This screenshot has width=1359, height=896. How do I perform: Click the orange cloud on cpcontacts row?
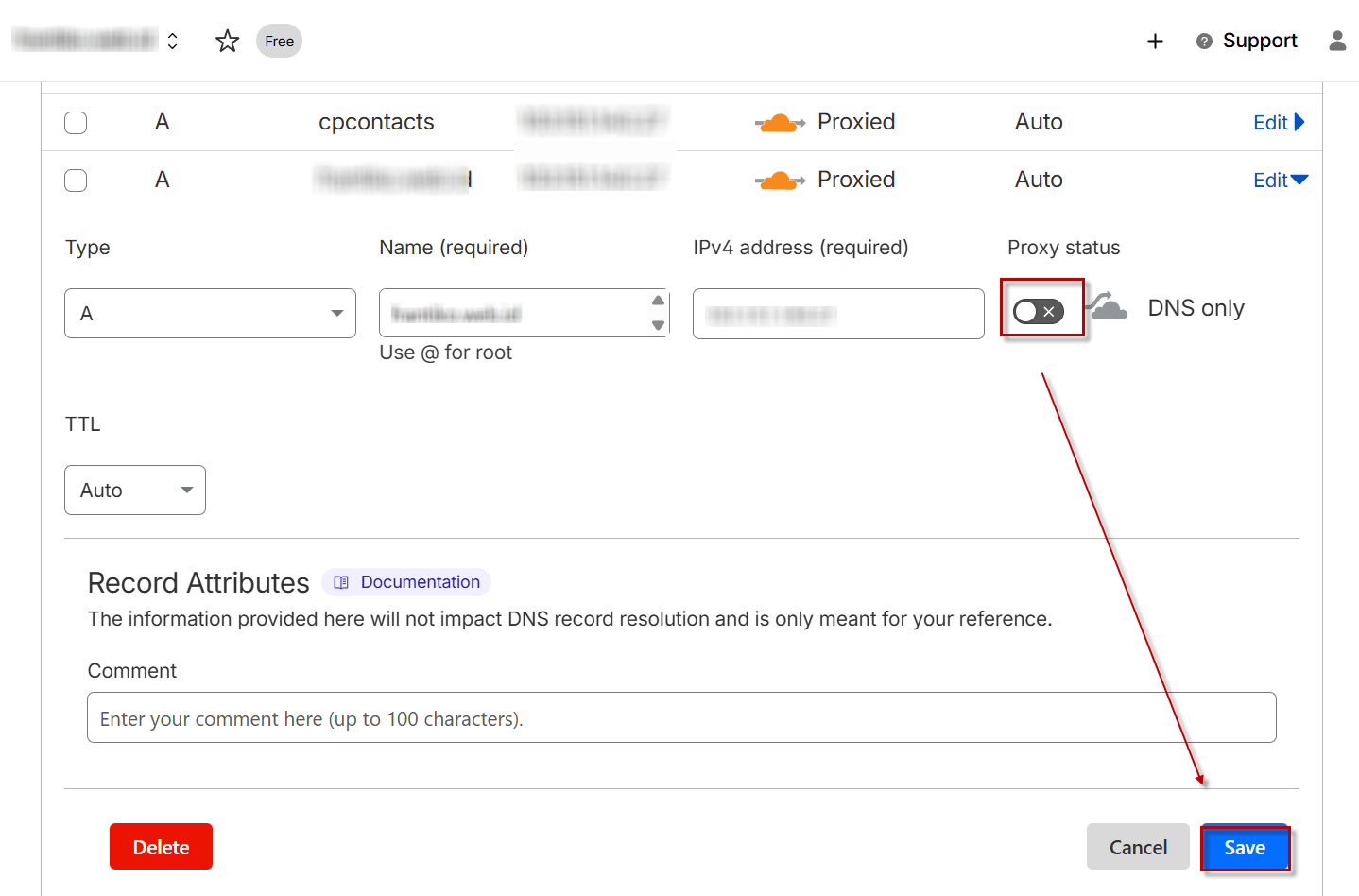coord(779,123)
